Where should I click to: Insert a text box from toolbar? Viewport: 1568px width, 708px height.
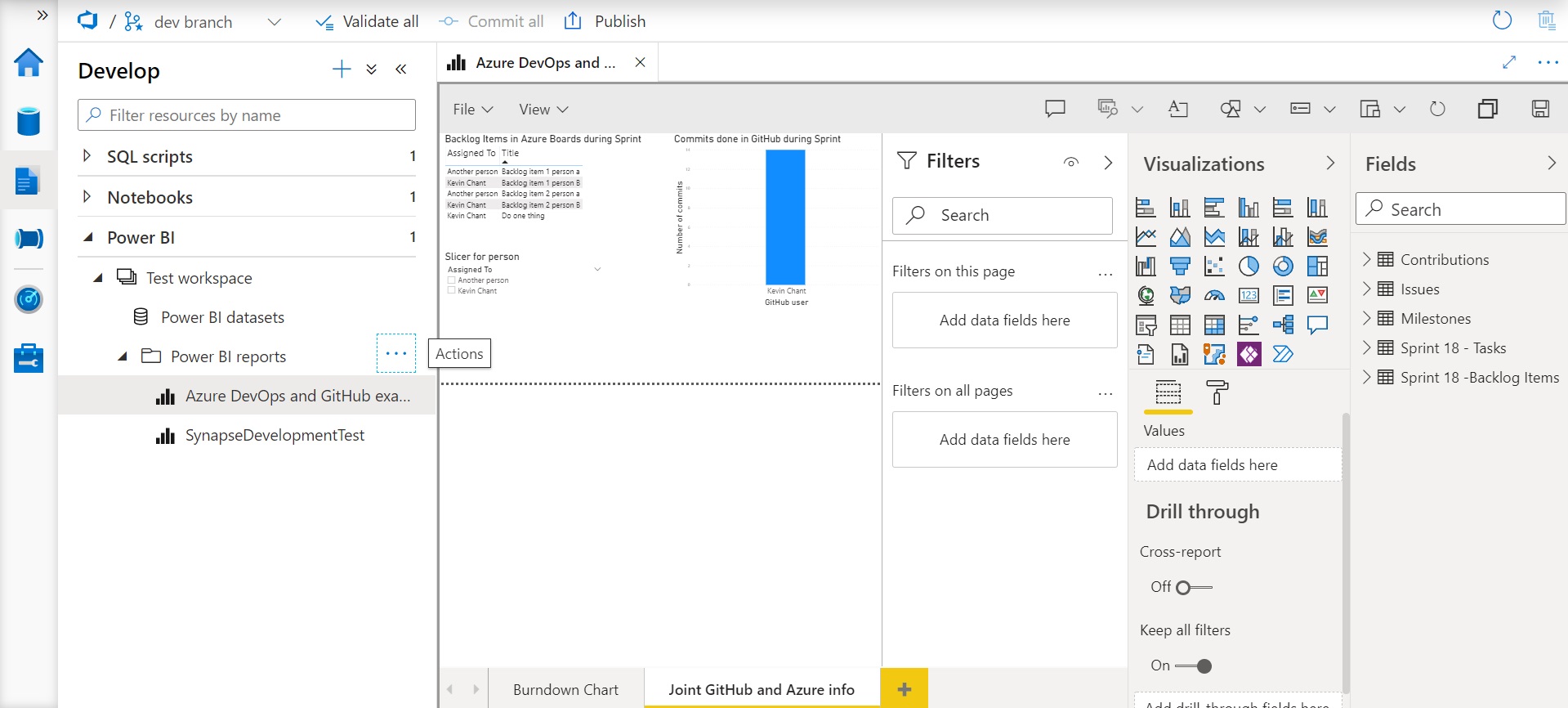(1178, 109)
